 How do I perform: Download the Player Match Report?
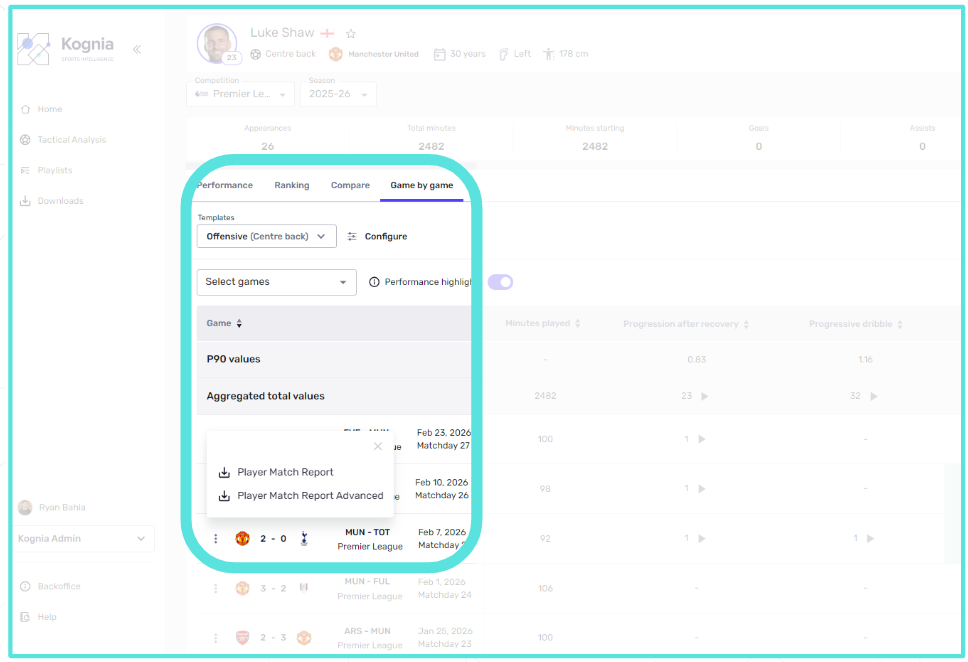pyautogui.click(x=276, y=472)
